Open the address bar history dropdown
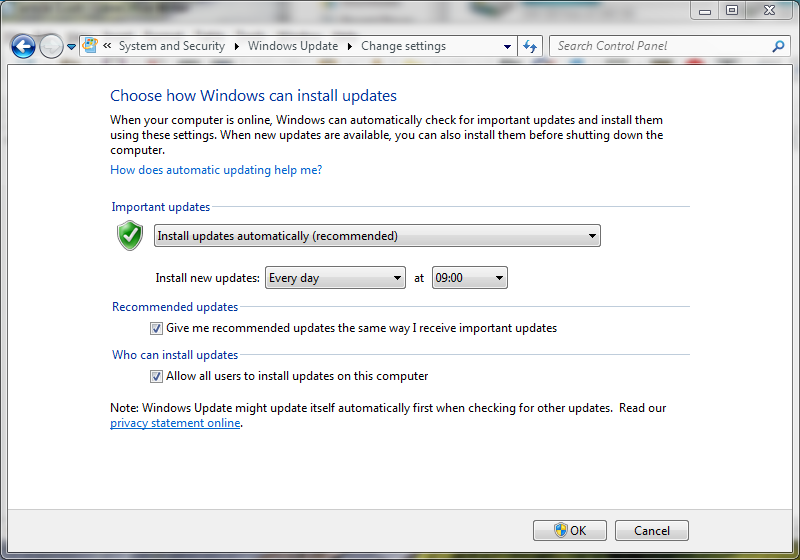 coord(507,46)
